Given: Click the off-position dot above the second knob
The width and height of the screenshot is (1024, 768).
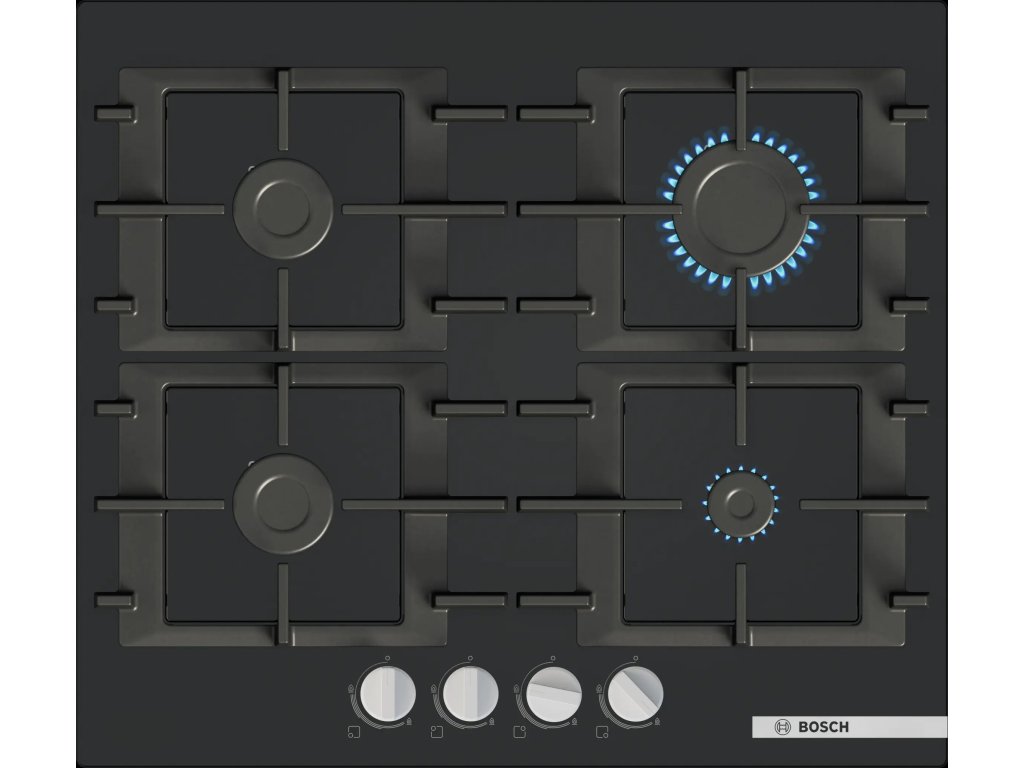Looking at the screenshot, I should (x=470, y=657).
